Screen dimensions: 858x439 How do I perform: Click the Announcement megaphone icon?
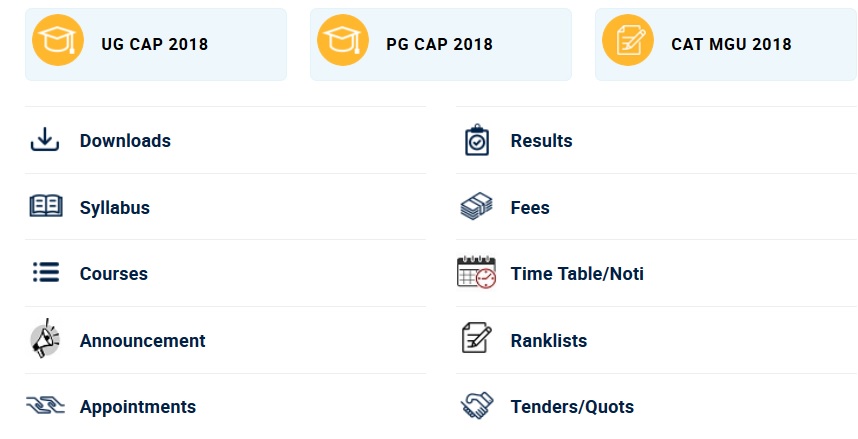tap(45, 339)
